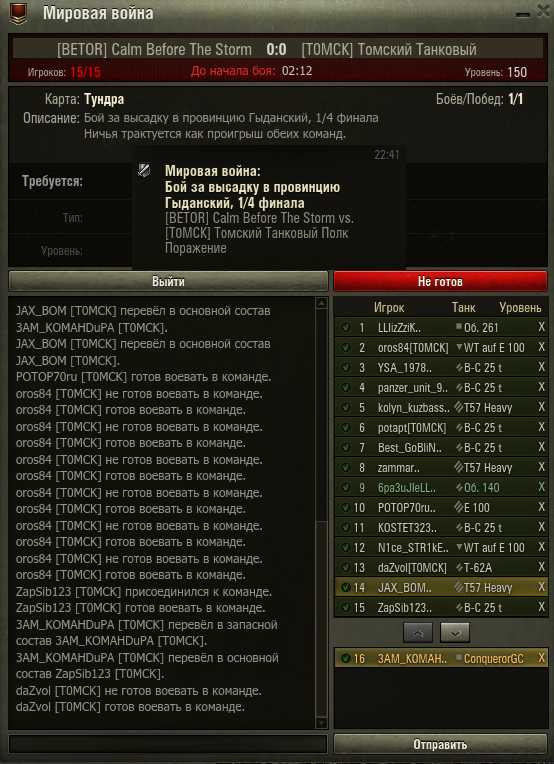This screenshot has height=764, width=554.
Task: Click the rank insignia icon beside Мировая война
Action: [x=19, y=14]
